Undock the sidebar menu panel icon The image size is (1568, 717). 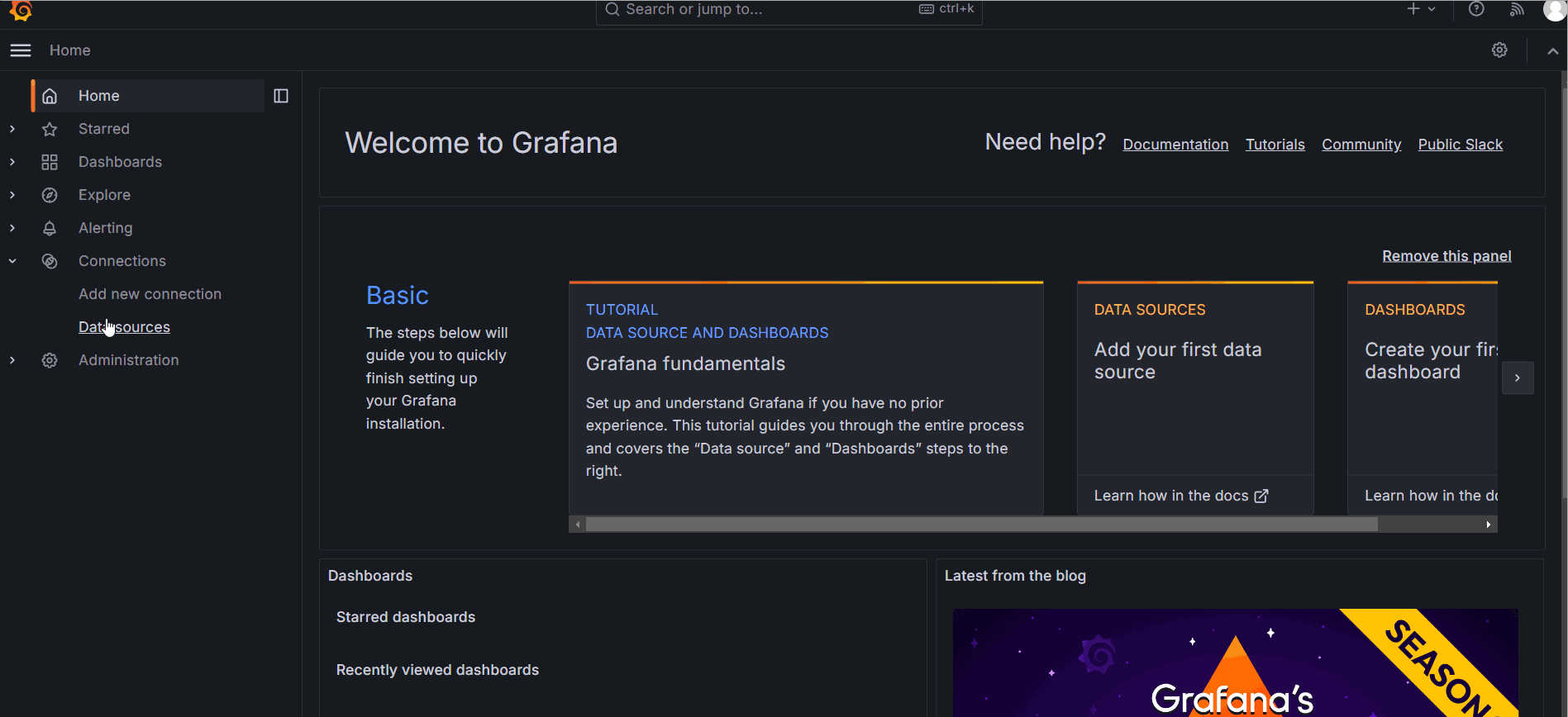[x=281, y=96]
